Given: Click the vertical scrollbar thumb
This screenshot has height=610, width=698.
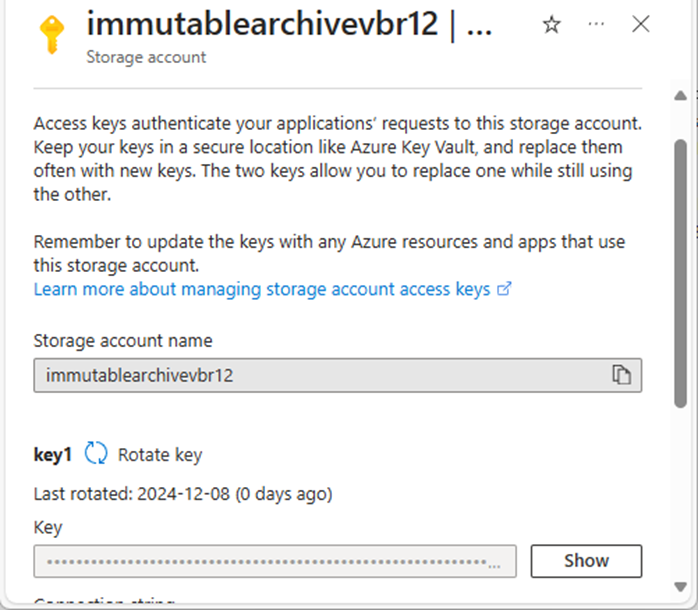Looking at the screenshot, I should (680, 274).
